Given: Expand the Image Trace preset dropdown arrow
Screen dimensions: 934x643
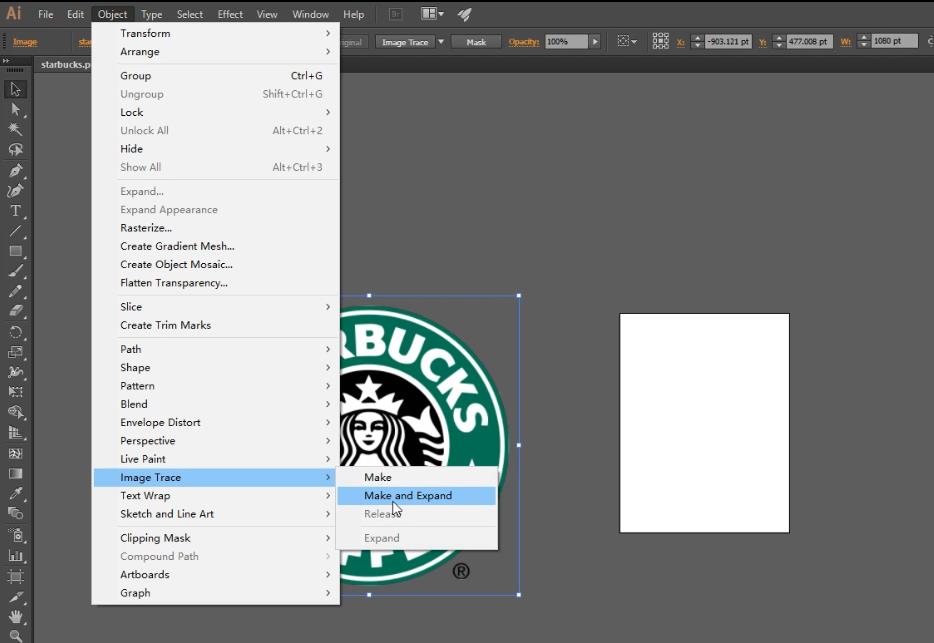Looking at the screenshot, I should [x=441, y=42].
